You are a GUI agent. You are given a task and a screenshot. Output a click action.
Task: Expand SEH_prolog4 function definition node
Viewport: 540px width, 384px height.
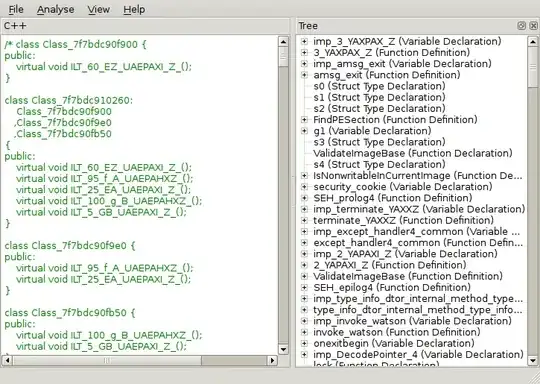(304, 198)
